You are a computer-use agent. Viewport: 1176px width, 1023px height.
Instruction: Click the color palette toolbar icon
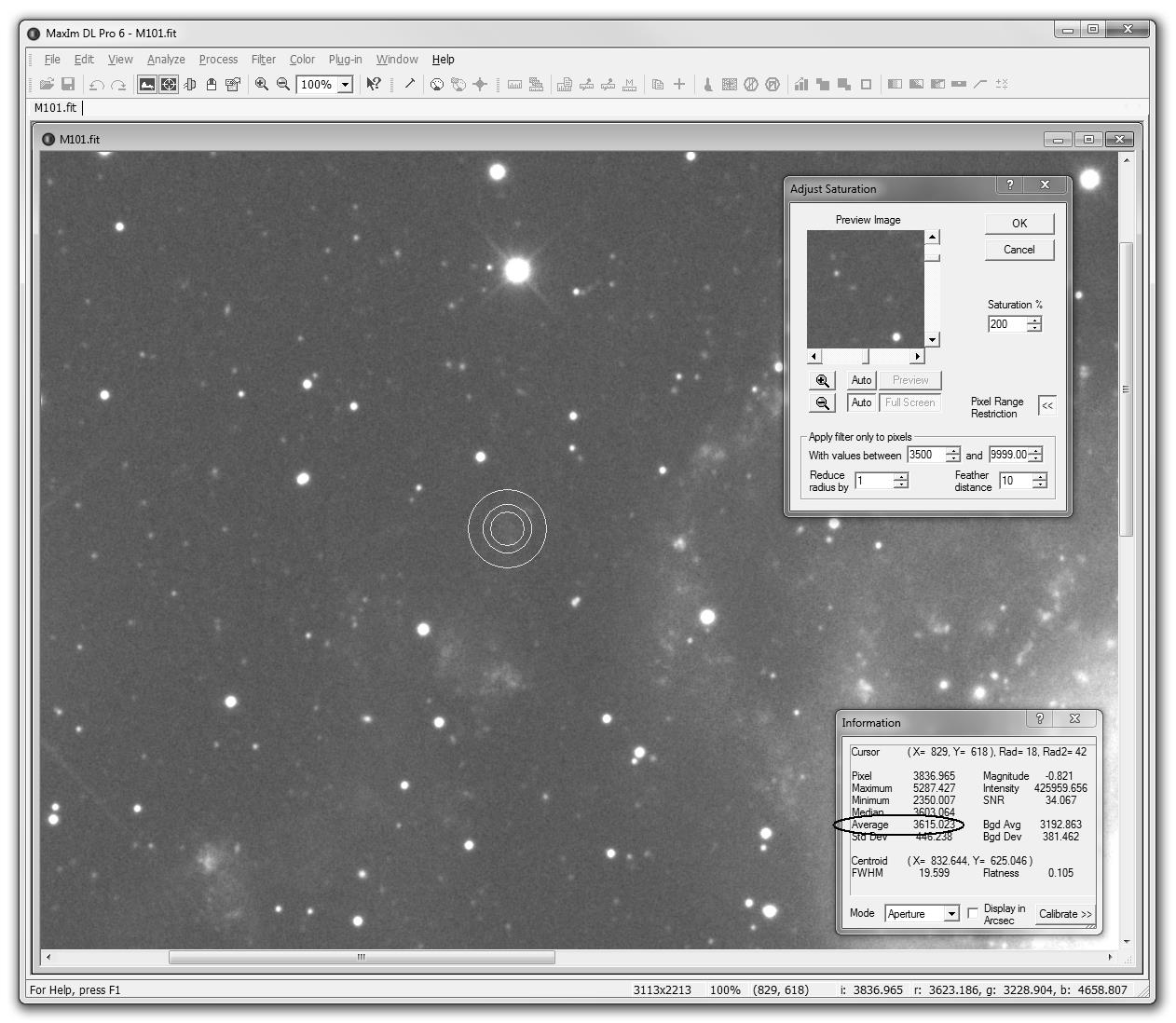437,84
